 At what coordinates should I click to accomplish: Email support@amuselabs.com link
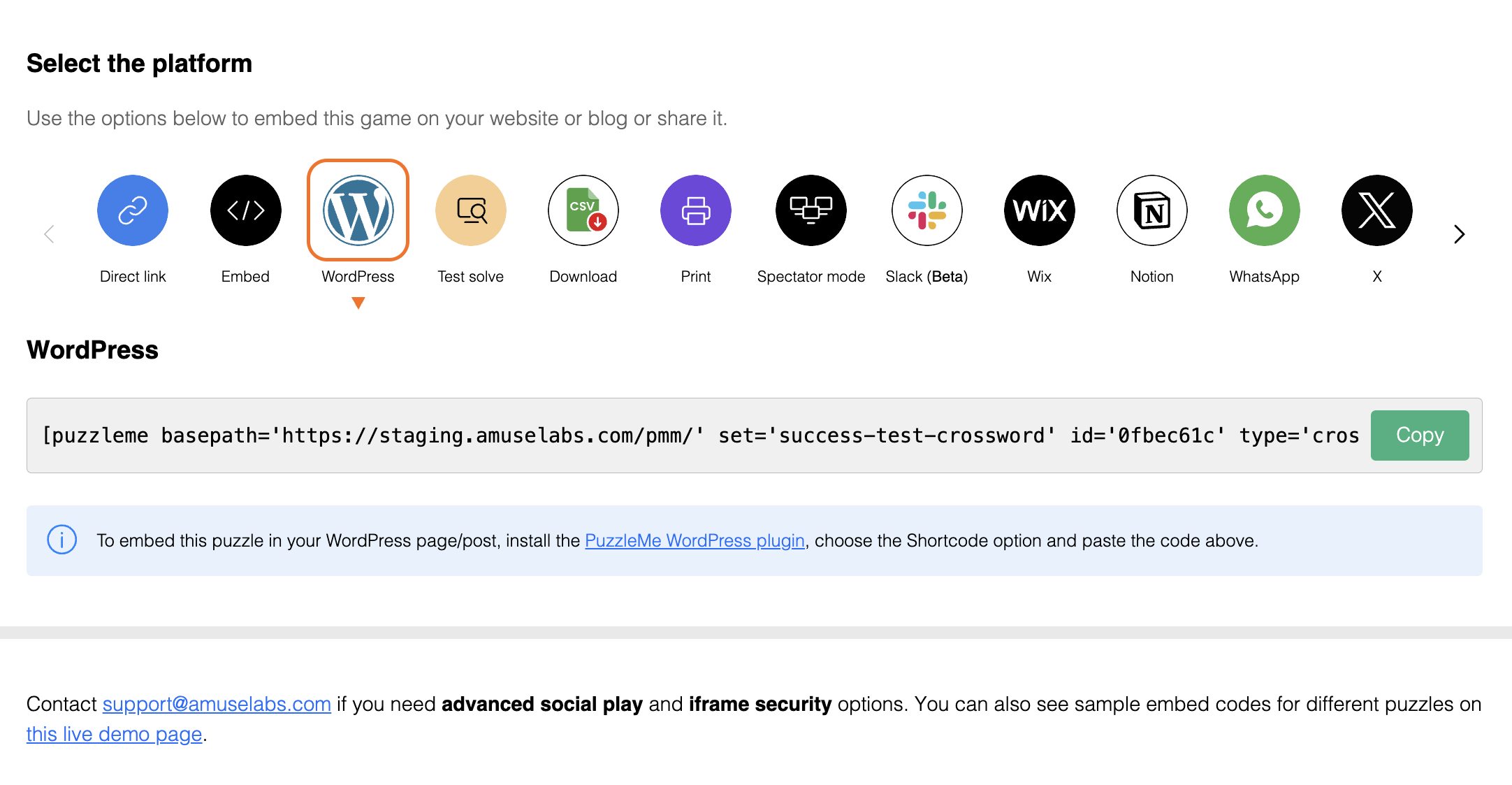coord(217,704)
